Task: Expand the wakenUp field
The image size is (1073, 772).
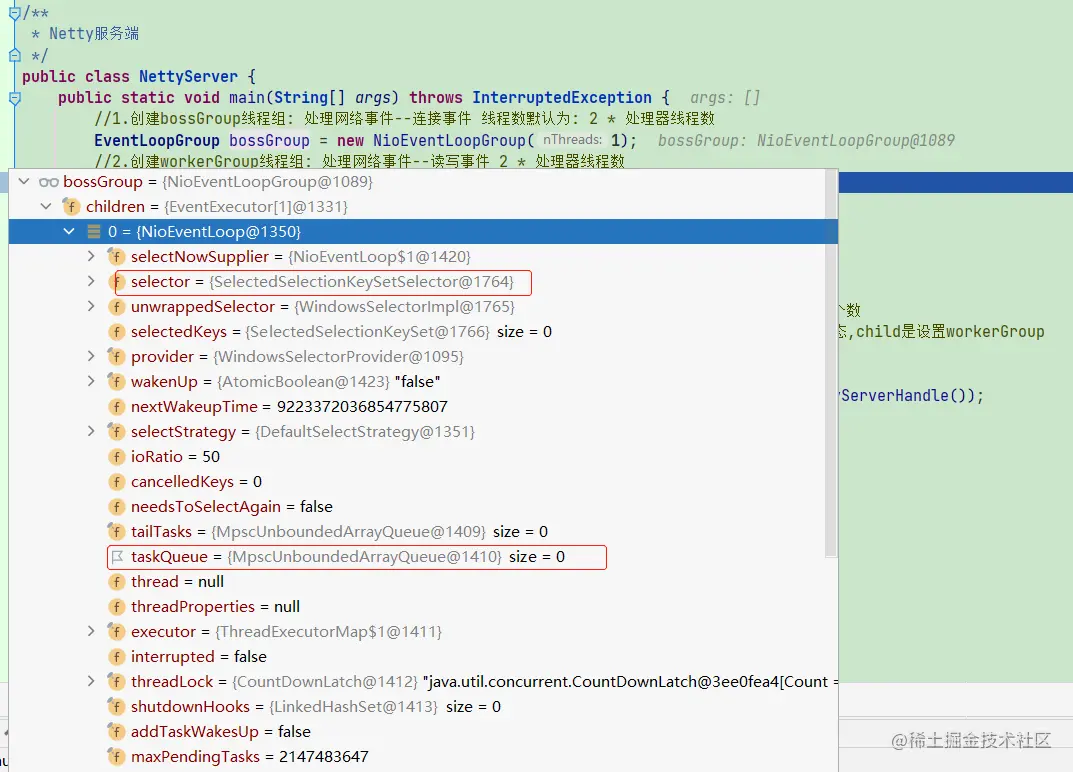Action: pos(91,381)
